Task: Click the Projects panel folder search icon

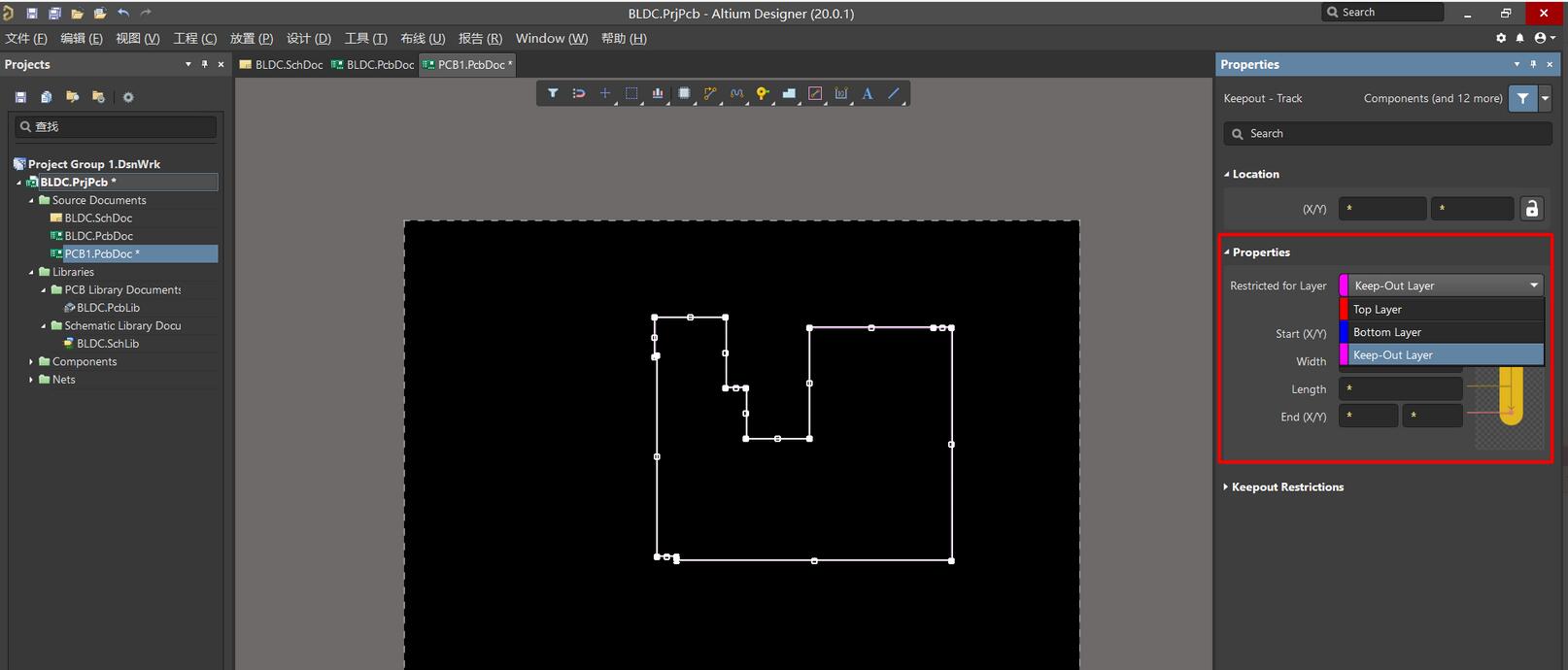Action: (x=72, y=97)
